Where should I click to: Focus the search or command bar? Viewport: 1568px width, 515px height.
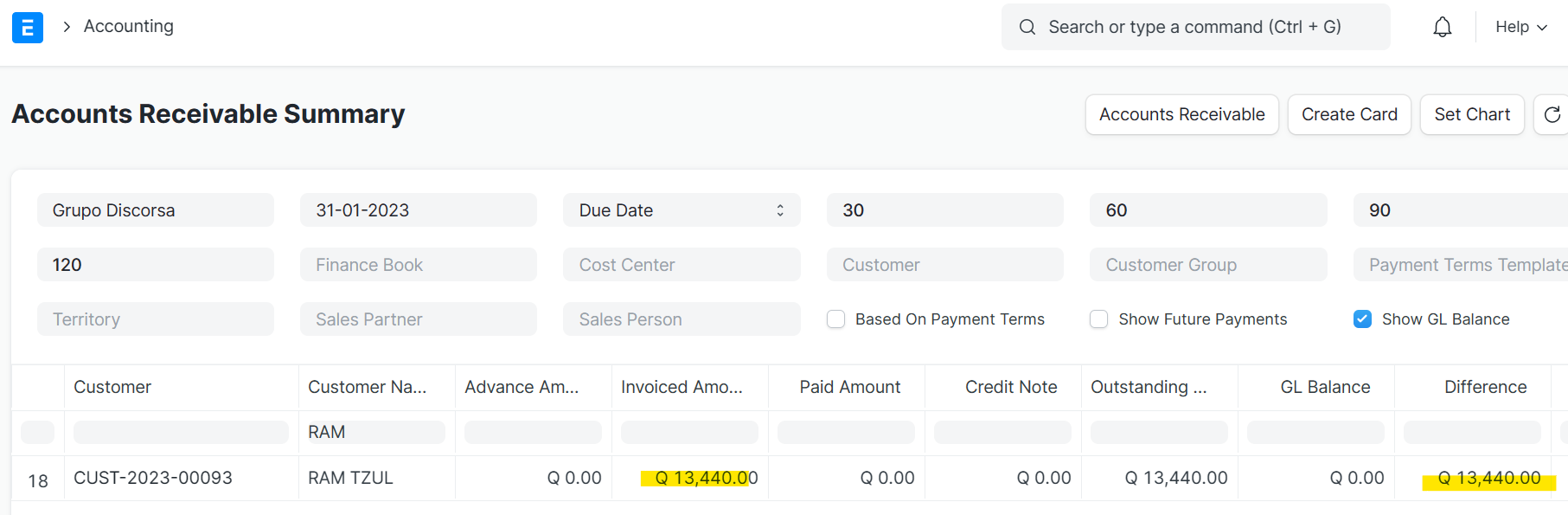click(x=1194, y=27)
